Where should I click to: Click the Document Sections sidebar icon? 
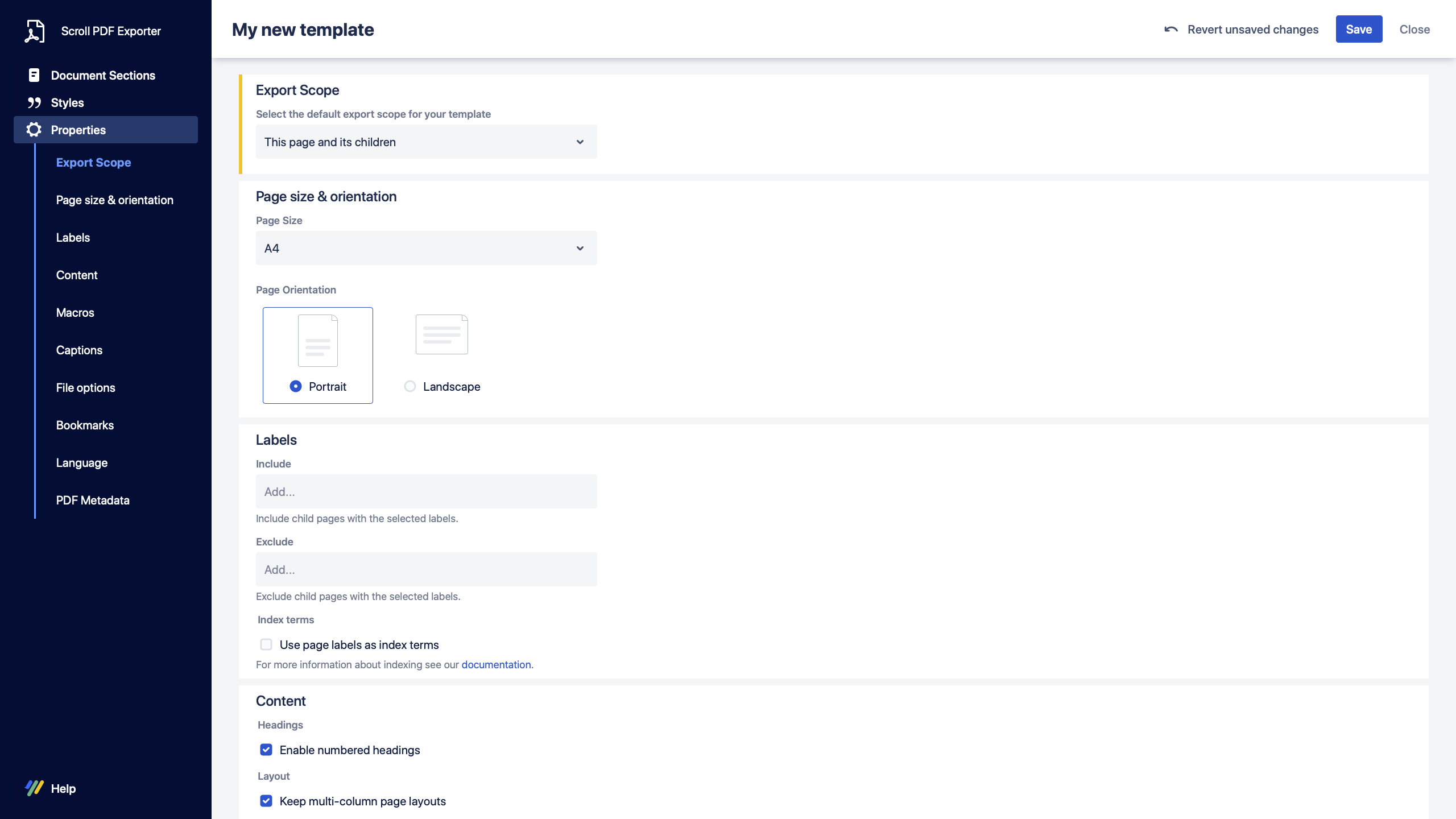(34, 75)
